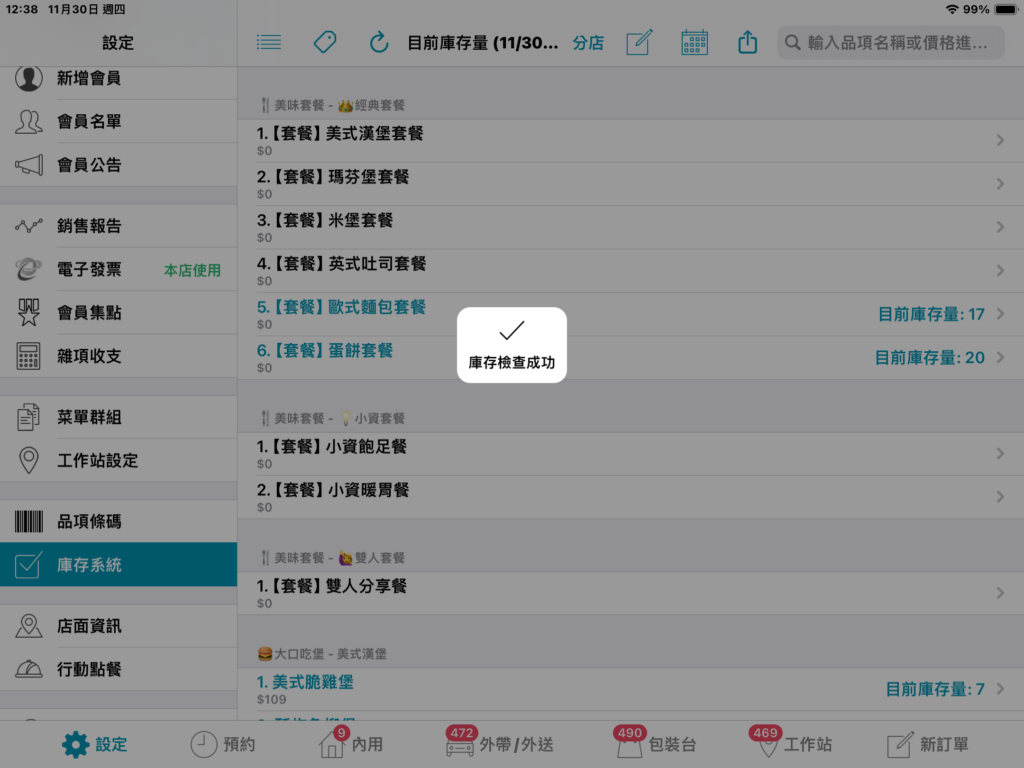Switch to 工作站 tab
The image size is (1024, 768).
pyautogui.click(x=792, y=743)
